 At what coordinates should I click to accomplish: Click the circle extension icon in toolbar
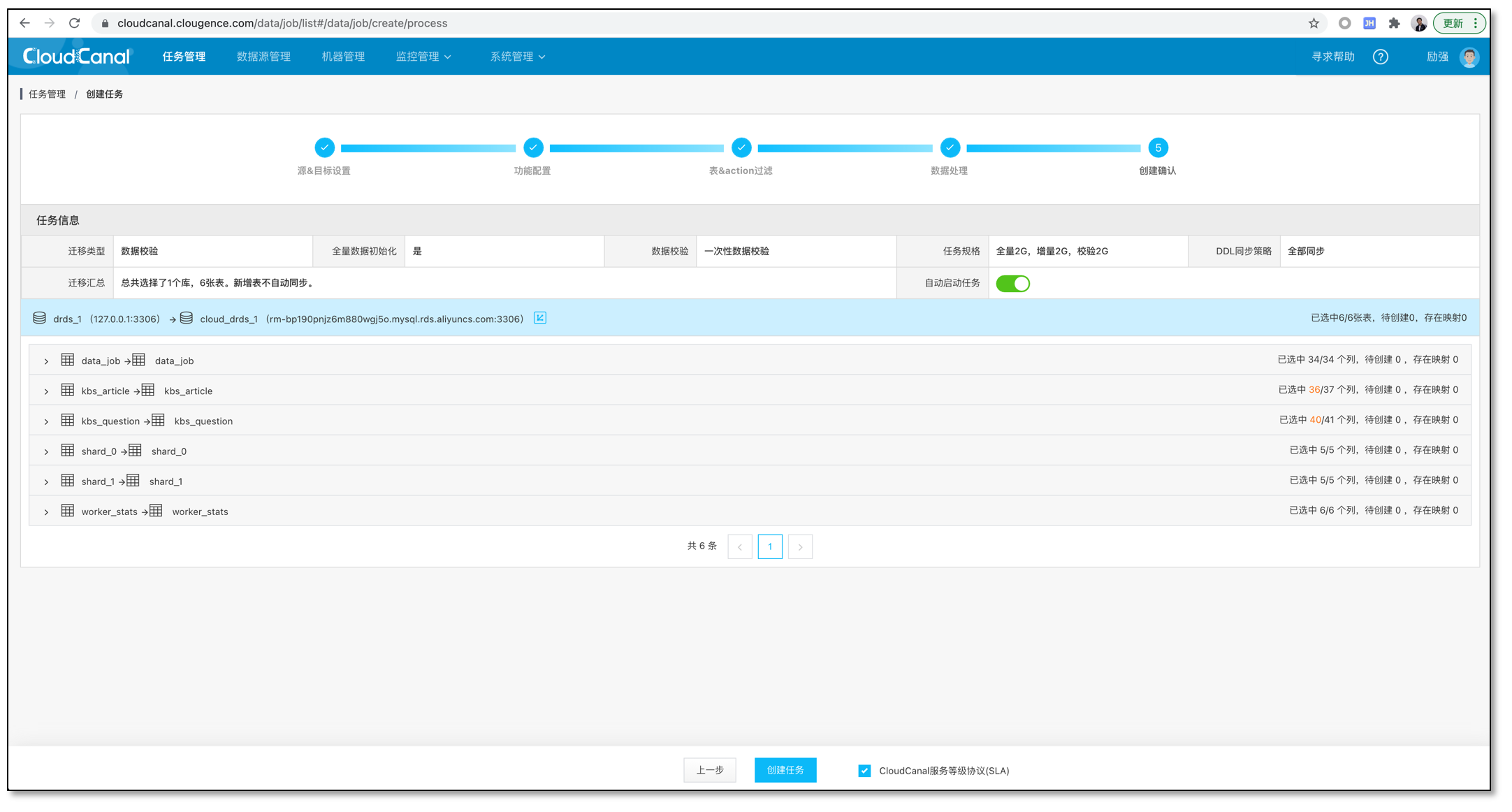[x=1344, y=23]
